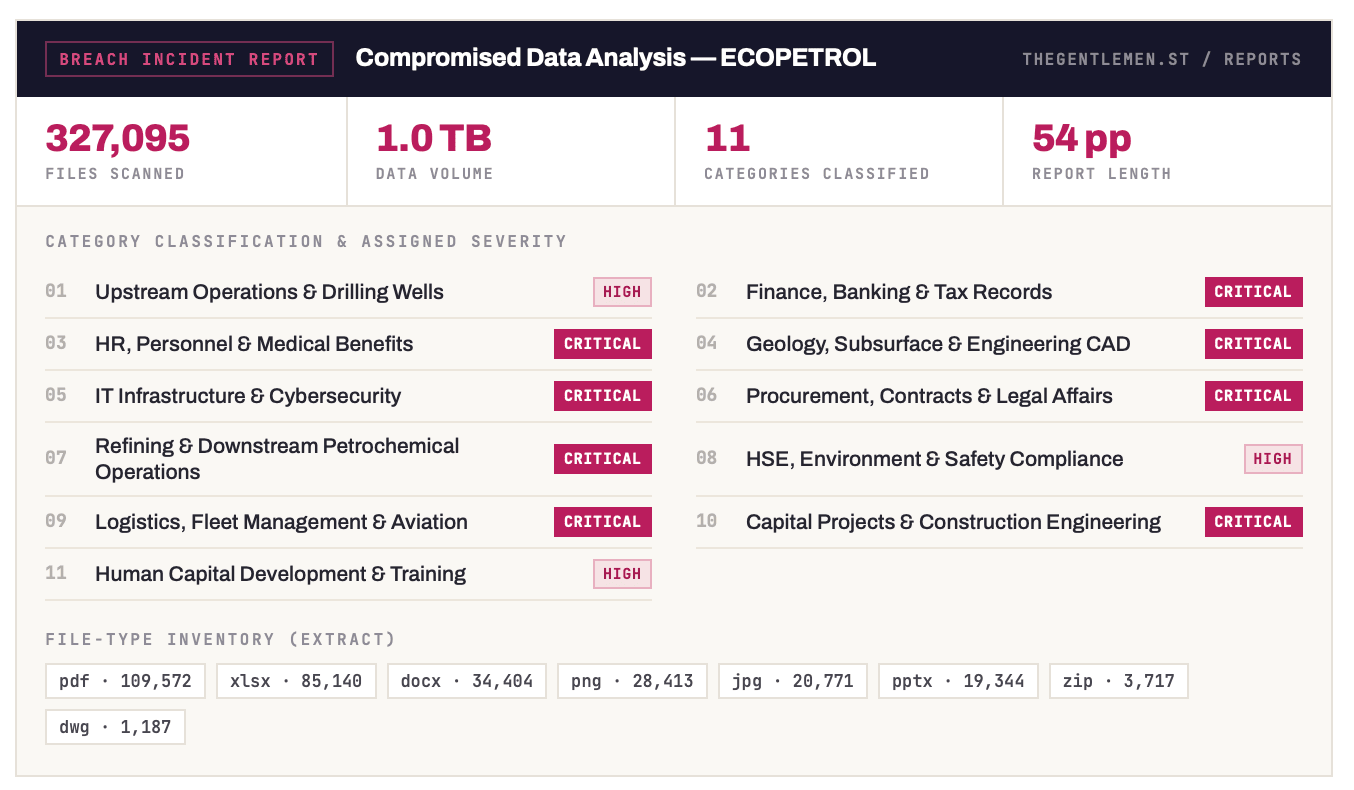Select the FILES SCANNED label
Viewport: 1354px width, 790px height.
pyautogui.click(x=115, y=174)
